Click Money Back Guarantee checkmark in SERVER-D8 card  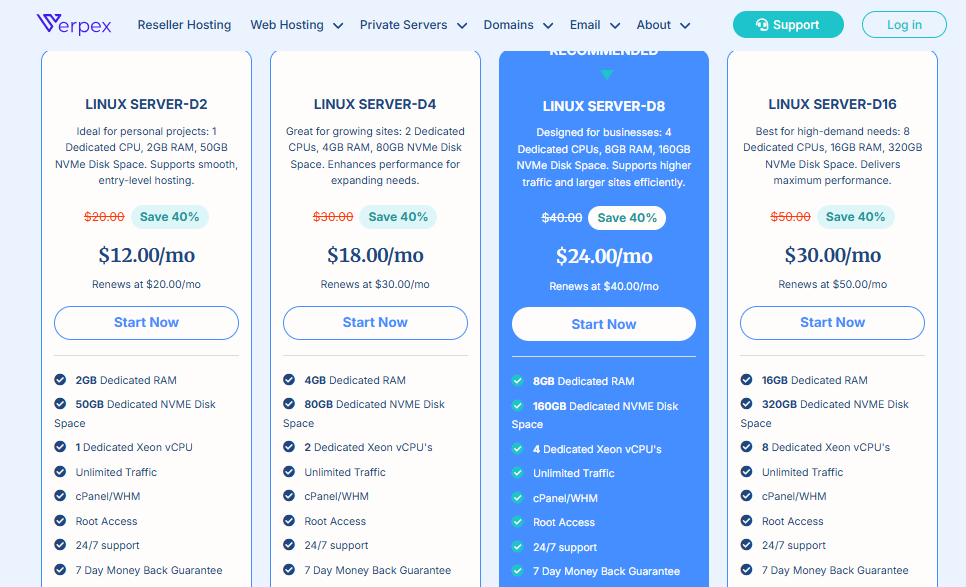[518, 570]
